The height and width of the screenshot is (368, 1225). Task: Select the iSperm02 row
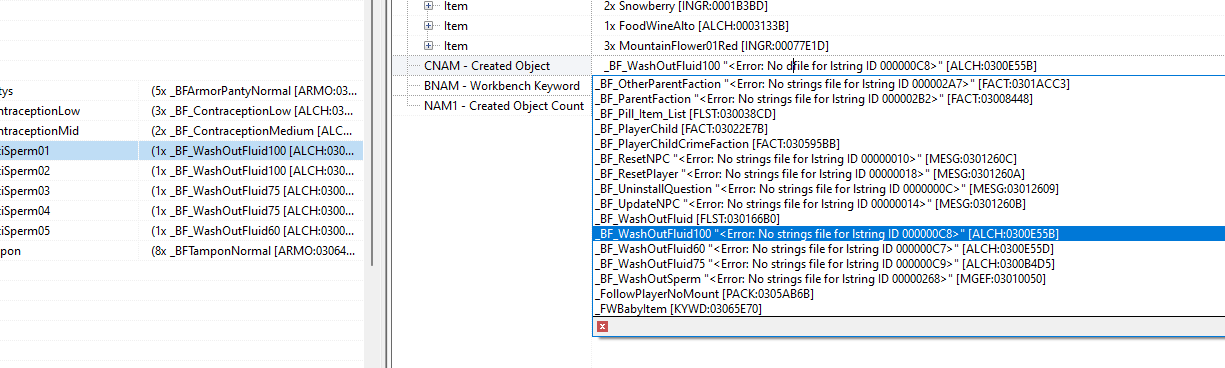click(x=181, y=171)
